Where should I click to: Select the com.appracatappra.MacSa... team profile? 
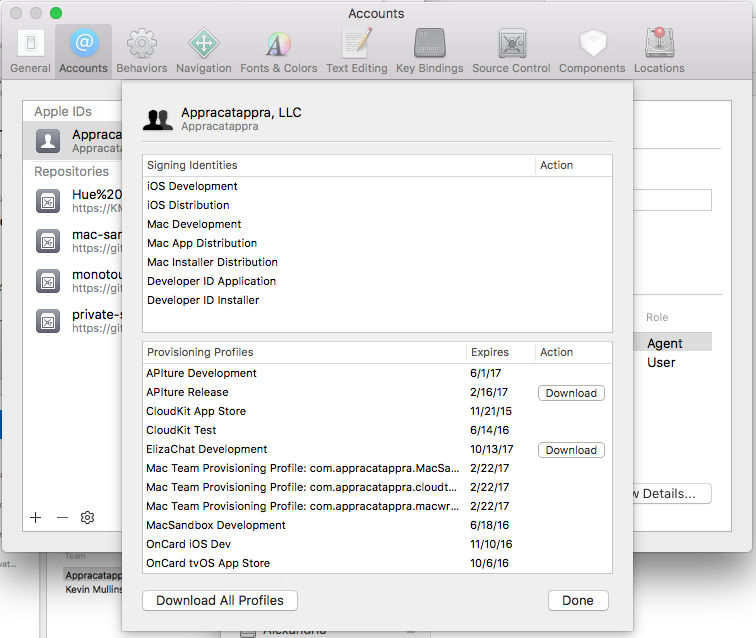tap(377, 468)
